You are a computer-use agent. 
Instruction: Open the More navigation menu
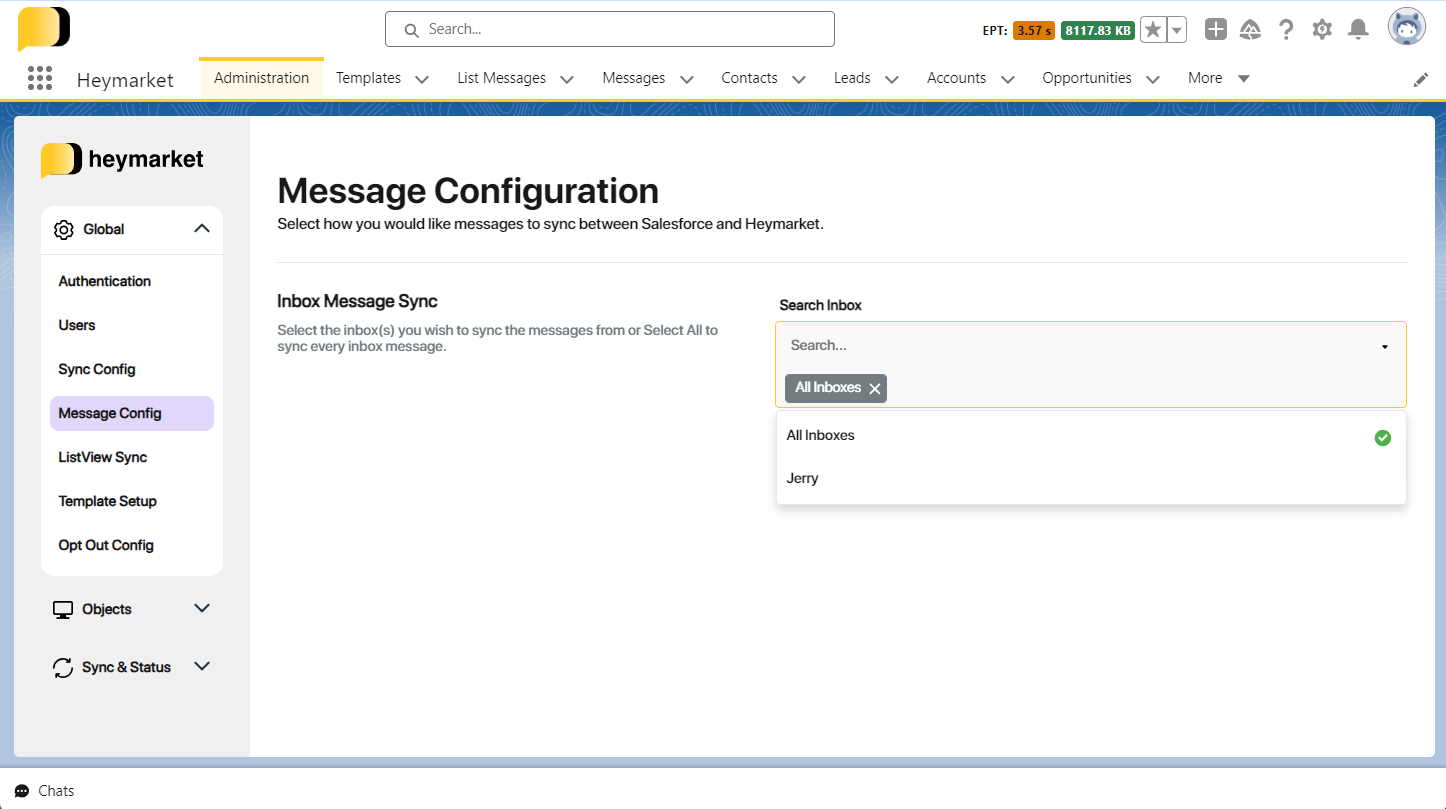(1219, 78)
